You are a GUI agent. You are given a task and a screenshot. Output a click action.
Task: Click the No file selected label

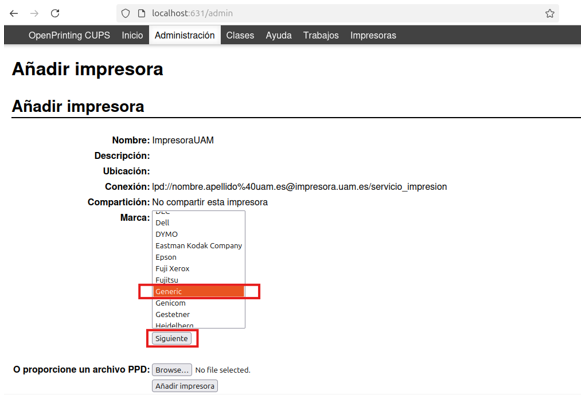point(223,370)
